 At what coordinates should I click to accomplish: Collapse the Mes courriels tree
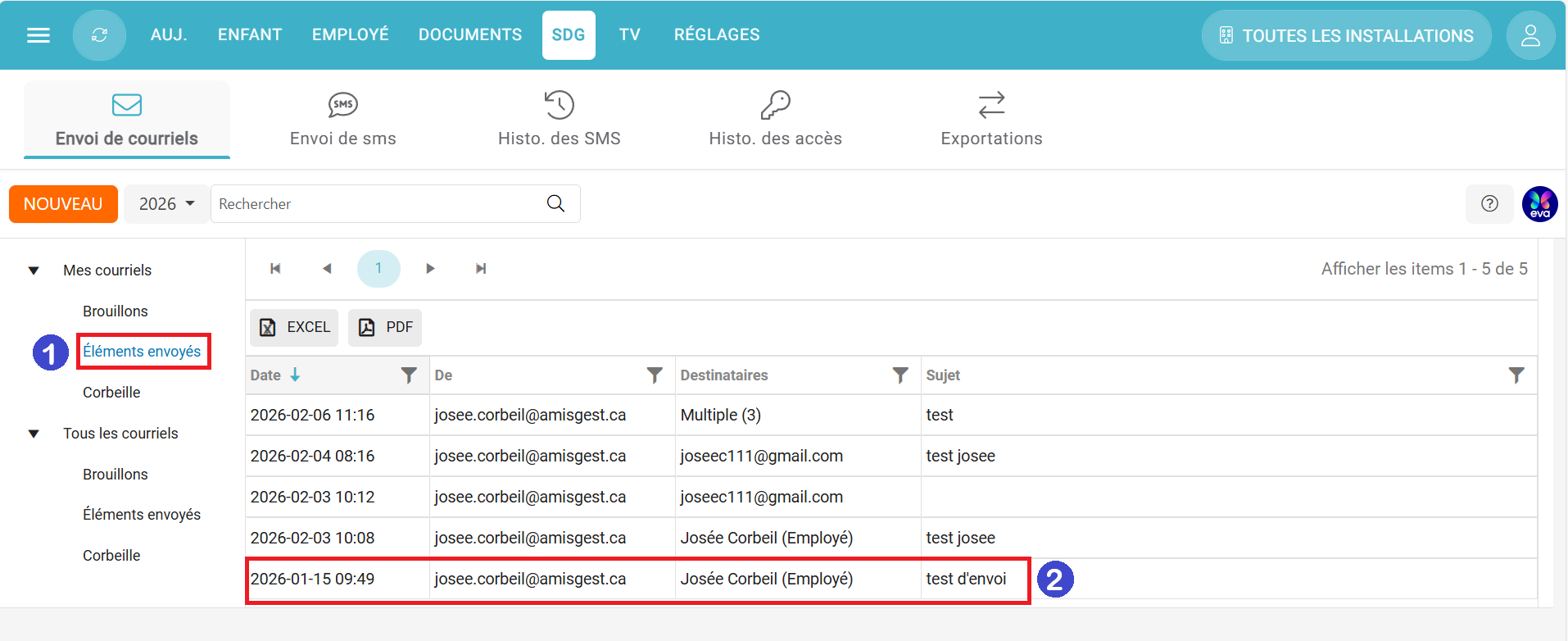pos(34,270)
